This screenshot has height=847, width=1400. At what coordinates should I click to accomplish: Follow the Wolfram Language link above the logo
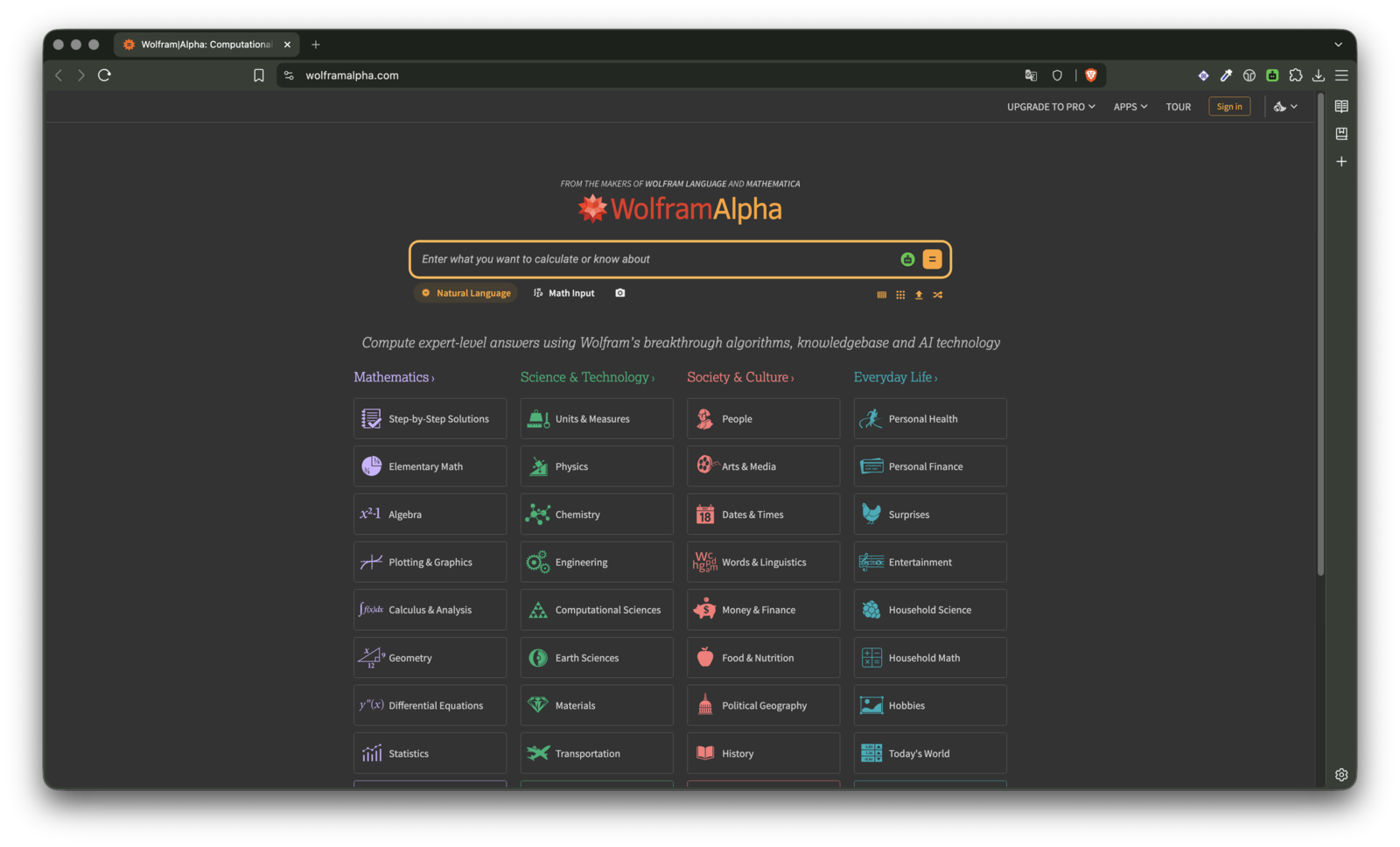point(685,184)
